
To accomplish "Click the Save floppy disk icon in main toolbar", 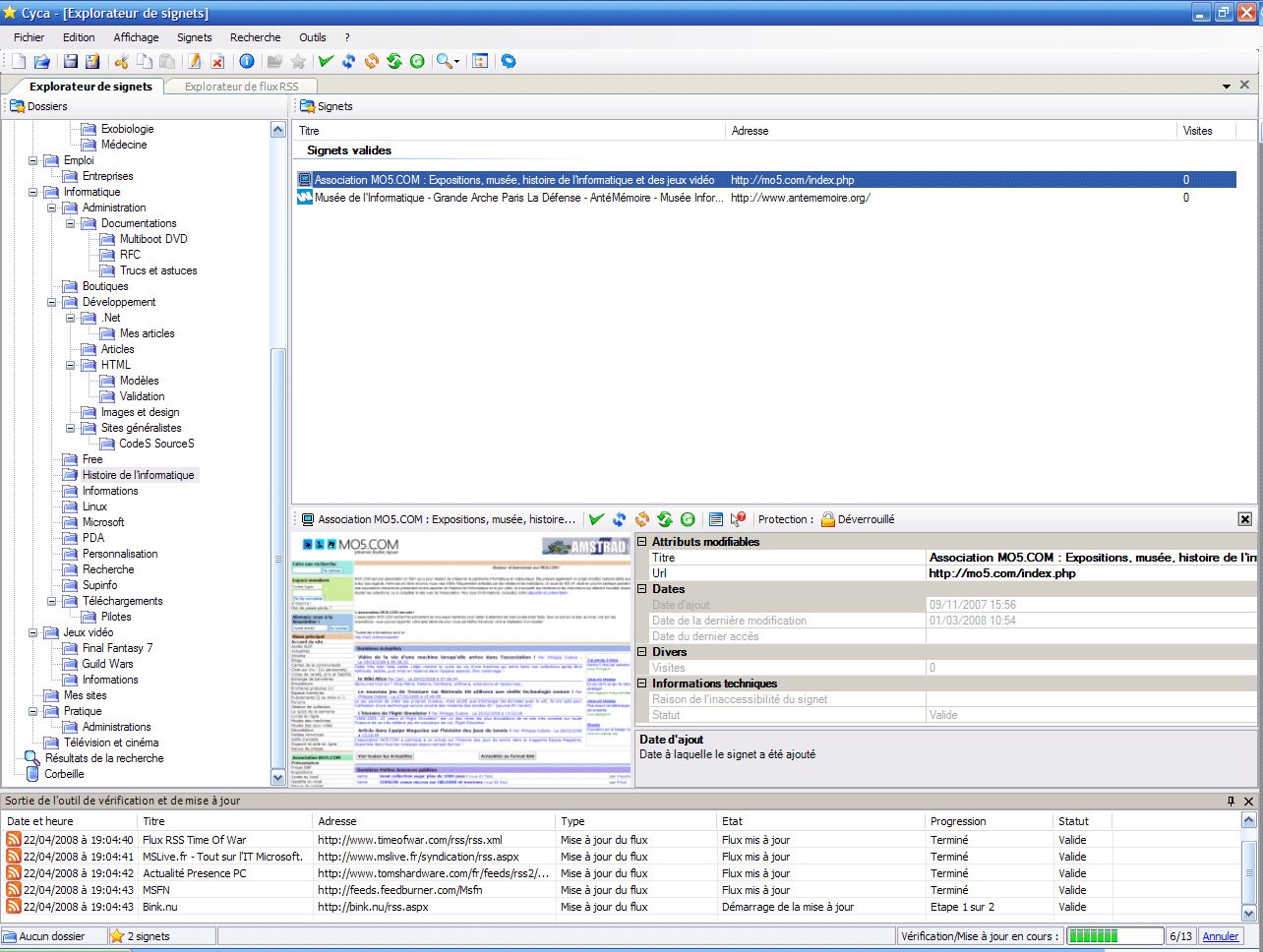I will [71, 61].
